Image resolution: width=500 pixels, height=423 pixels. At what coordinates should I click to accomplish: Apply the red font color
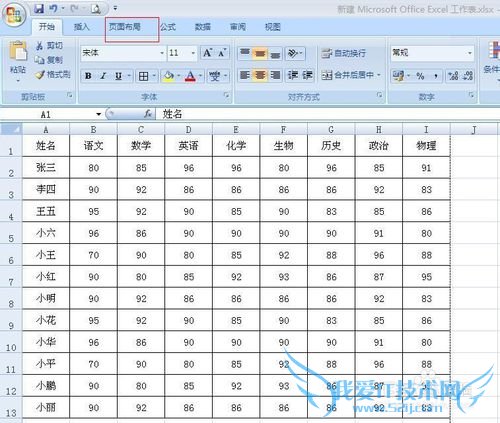tap(190, 76)
